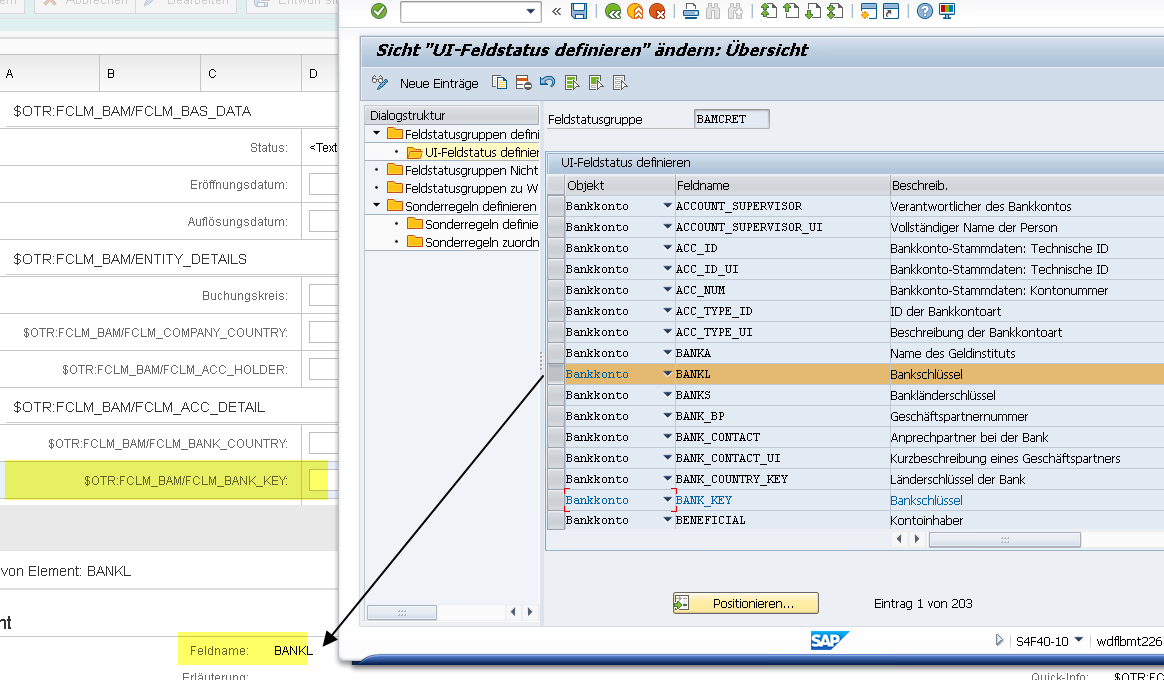This screenshot has width=1164, height=680.
Task: Open the command field dropdown arrow
Action: click(532, 12)
